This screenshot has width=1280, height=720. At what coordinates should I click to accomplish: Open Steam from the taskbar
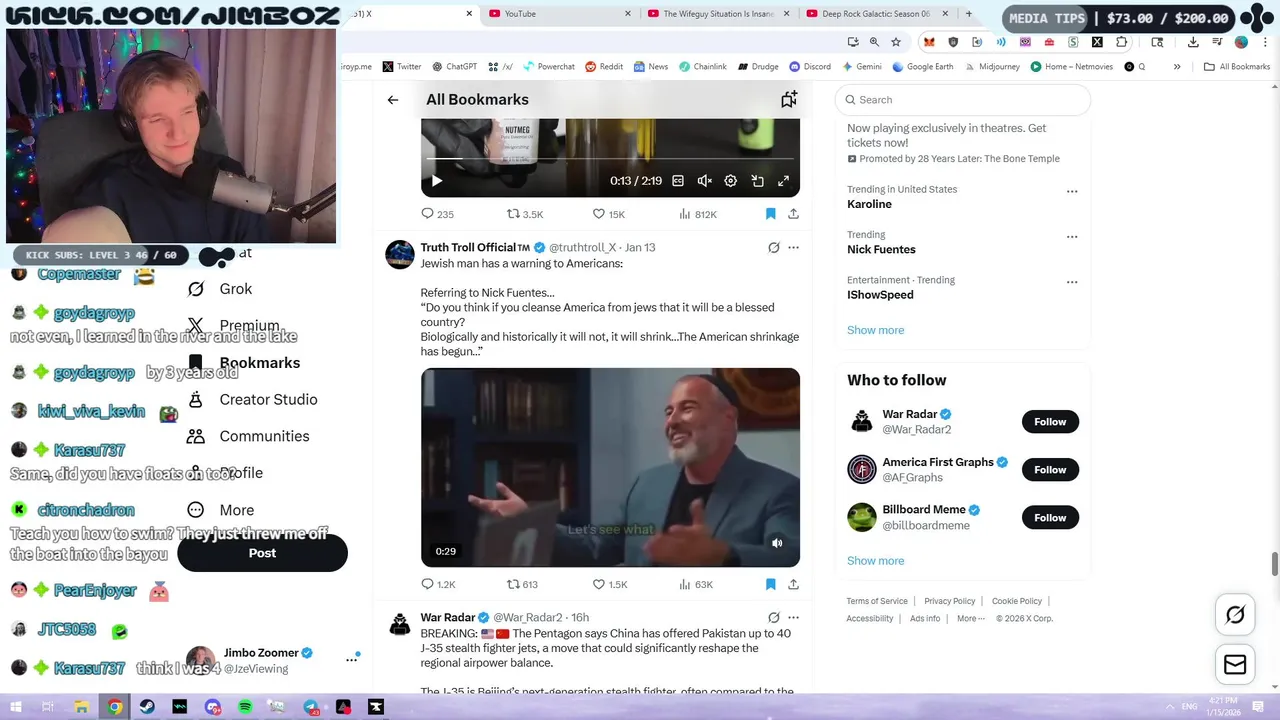point(148,707)
